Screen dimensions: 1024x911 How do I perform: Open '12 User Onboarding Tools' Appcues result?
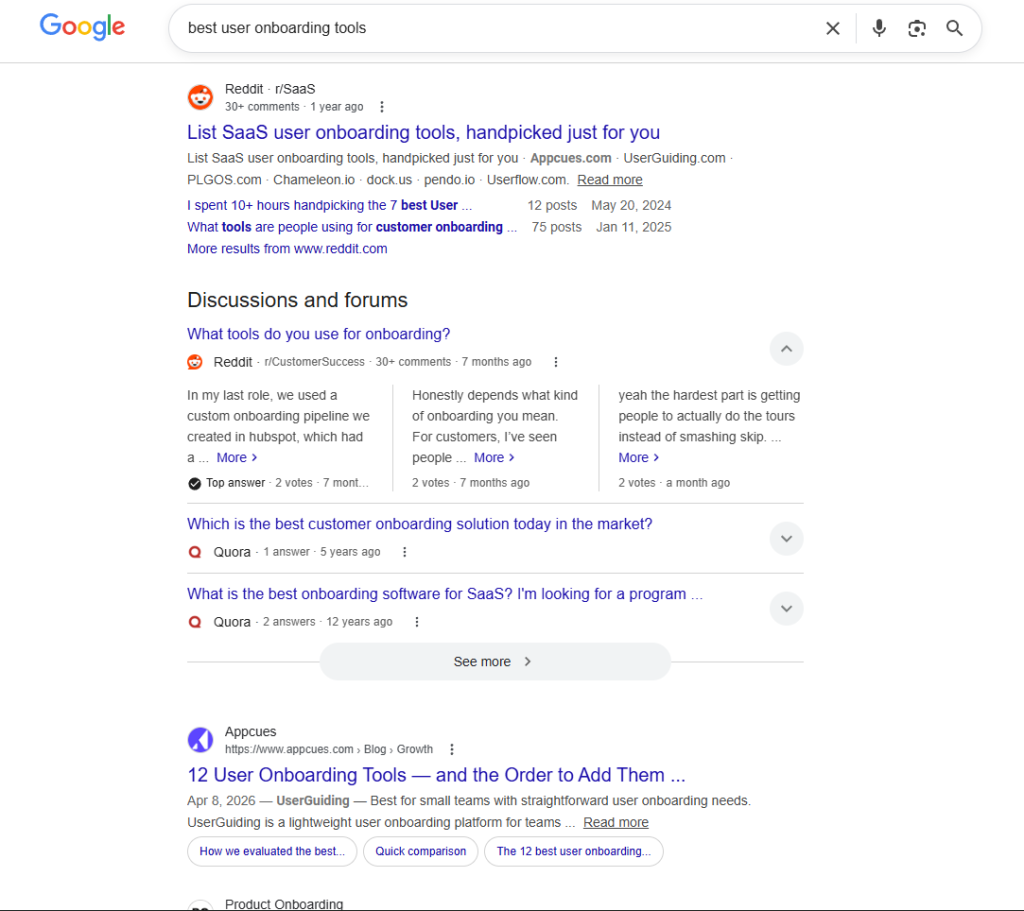click(436, 775)
